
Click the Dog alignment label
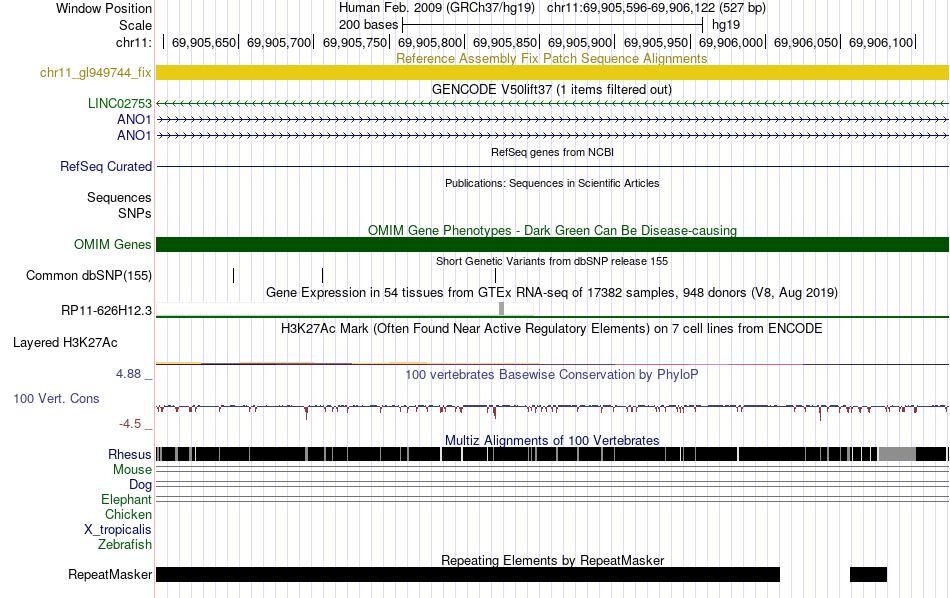(x=140, y=485)
